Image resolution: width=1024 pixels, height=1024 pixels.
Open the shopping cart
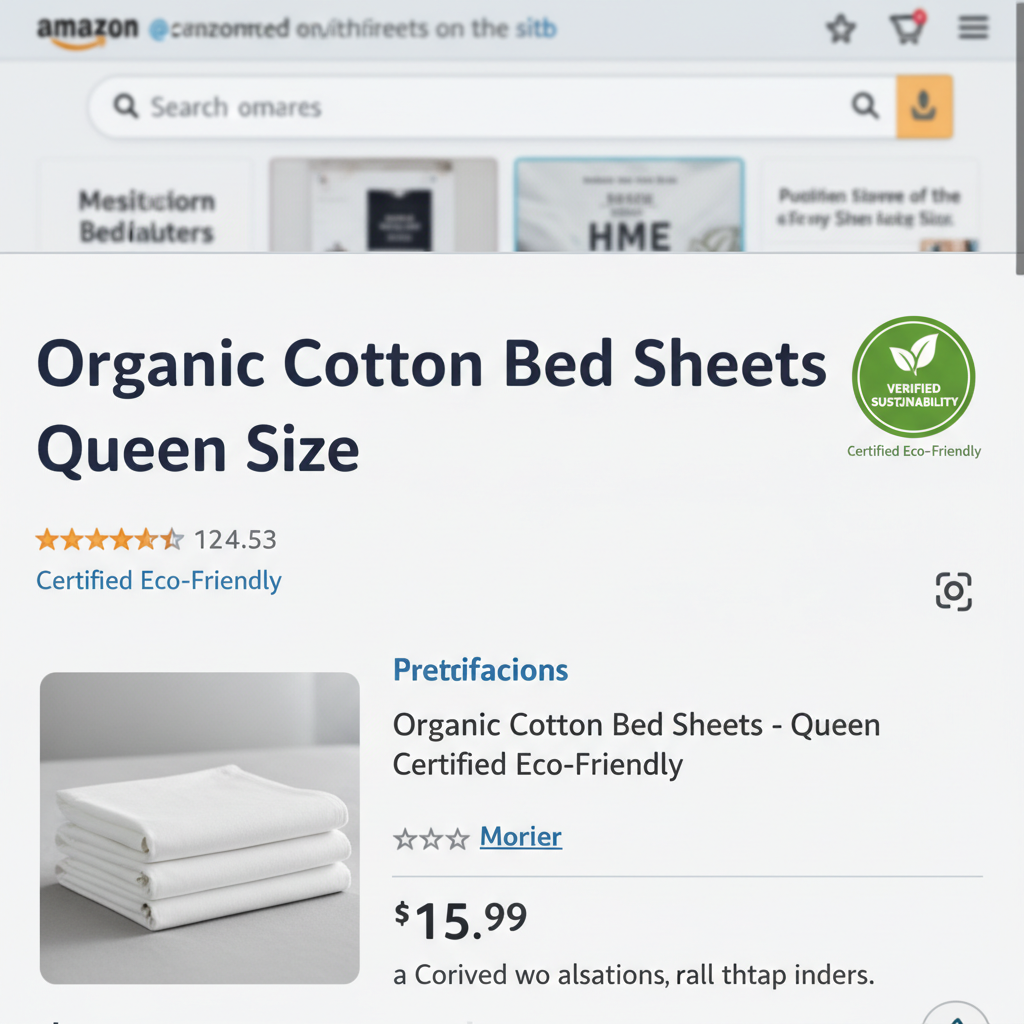[906, 28]
